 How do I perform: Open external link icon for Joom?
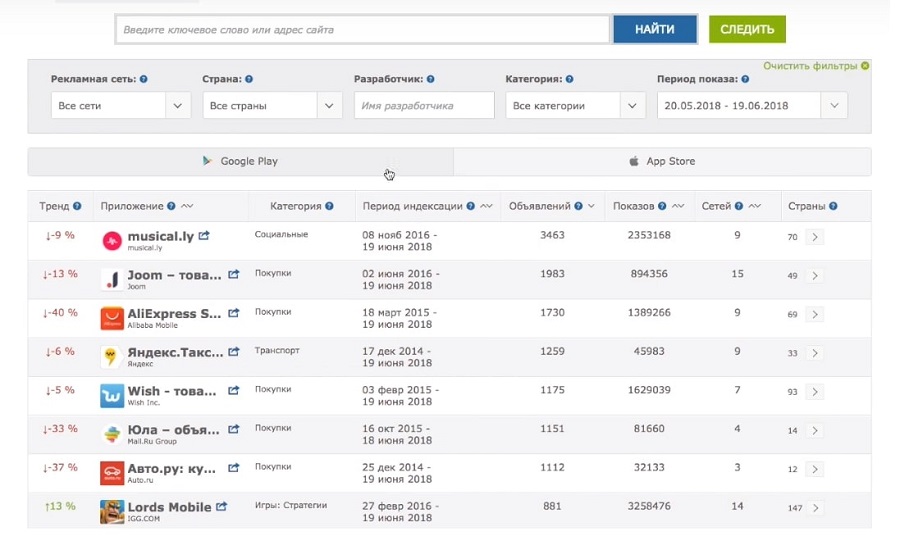coord(234,274)
